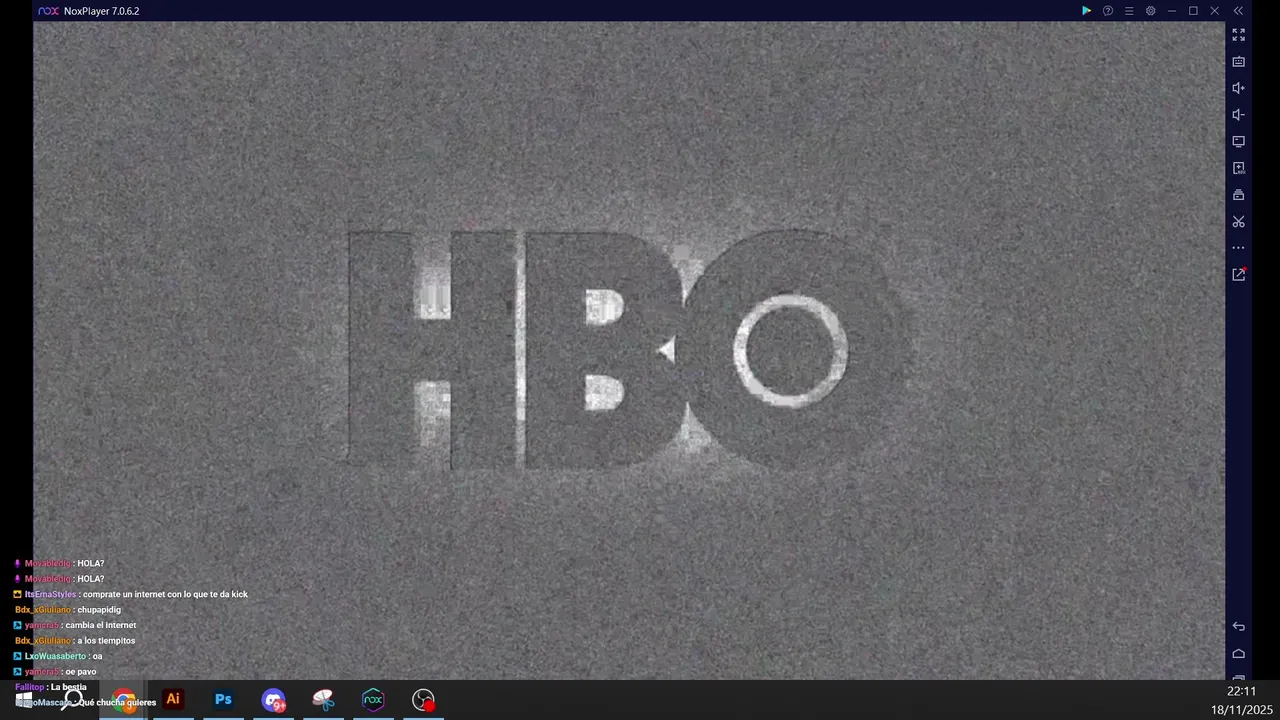Click the NoxPlayer 7.0.6.2 title text
Image resolution: width=1280 pixels, height=720 pixels.
(101, 11)
